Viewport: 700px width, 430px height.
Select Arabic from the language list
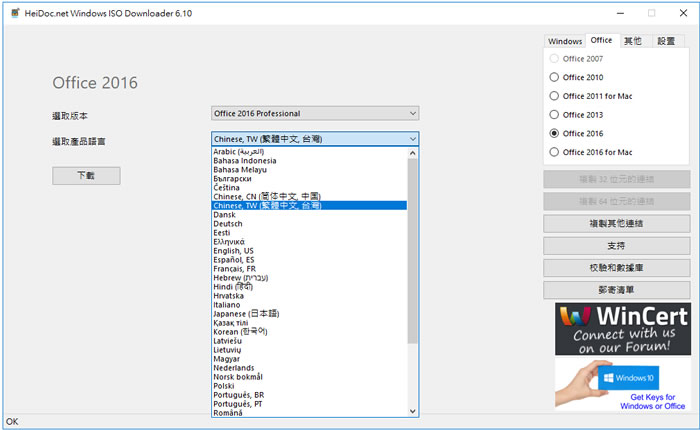tap(309, 152)
